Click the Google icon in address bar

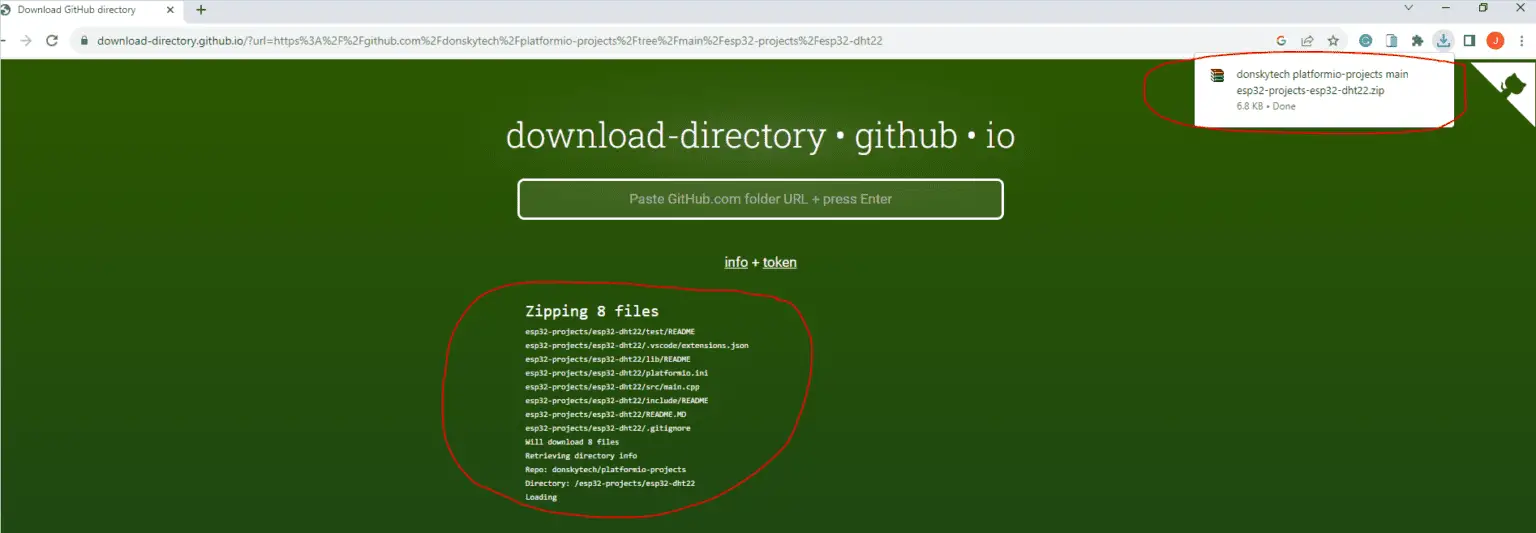(1281, 41)
